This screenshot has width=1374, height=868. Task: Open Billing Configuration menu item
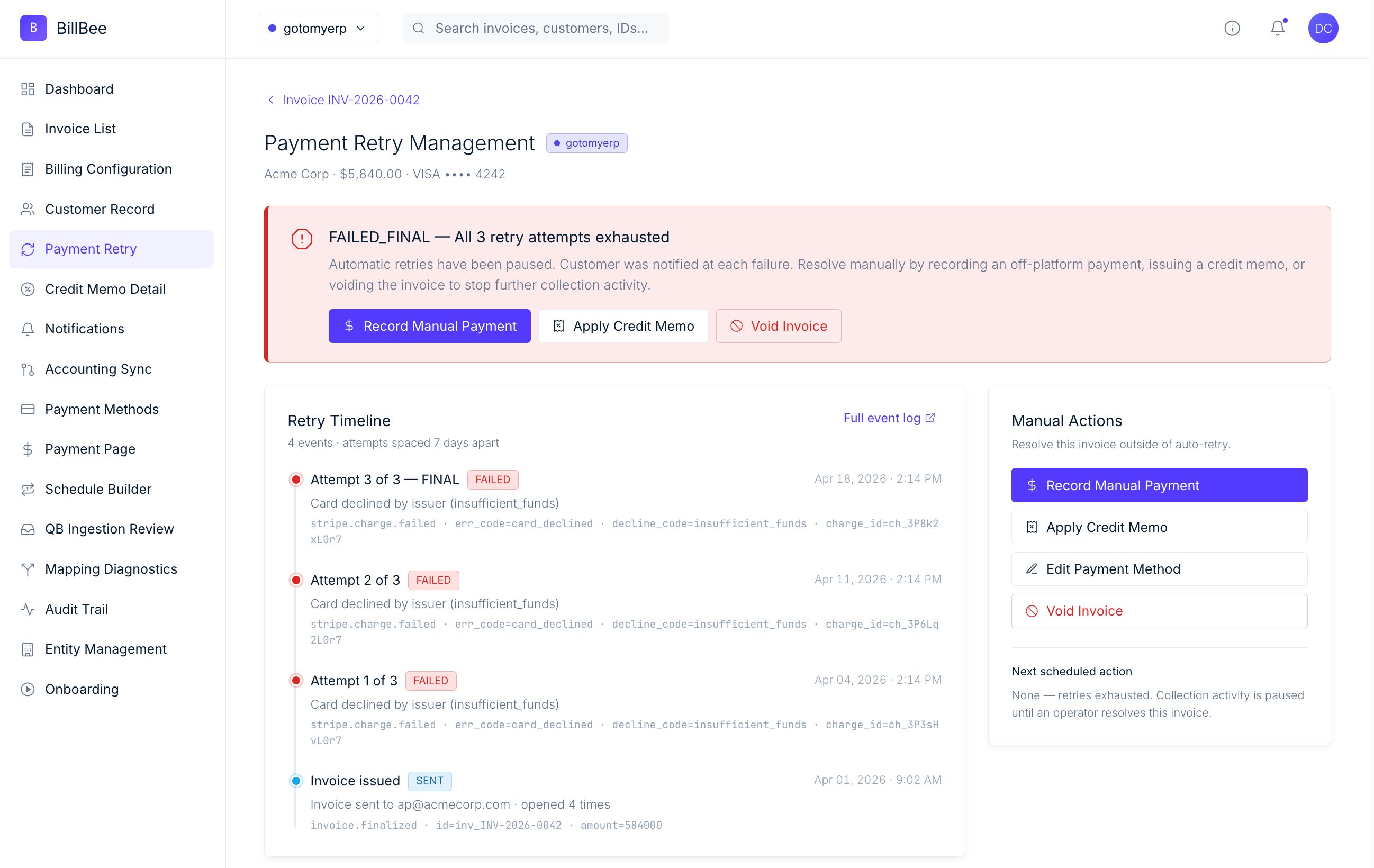[x=111, y=169]
